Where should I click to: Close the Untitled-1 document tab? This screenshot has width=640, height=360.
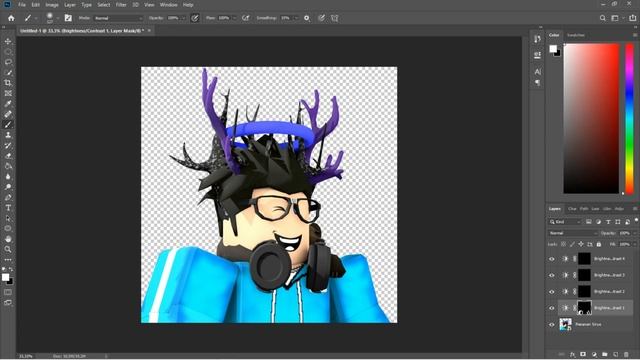tap(149, 31)
